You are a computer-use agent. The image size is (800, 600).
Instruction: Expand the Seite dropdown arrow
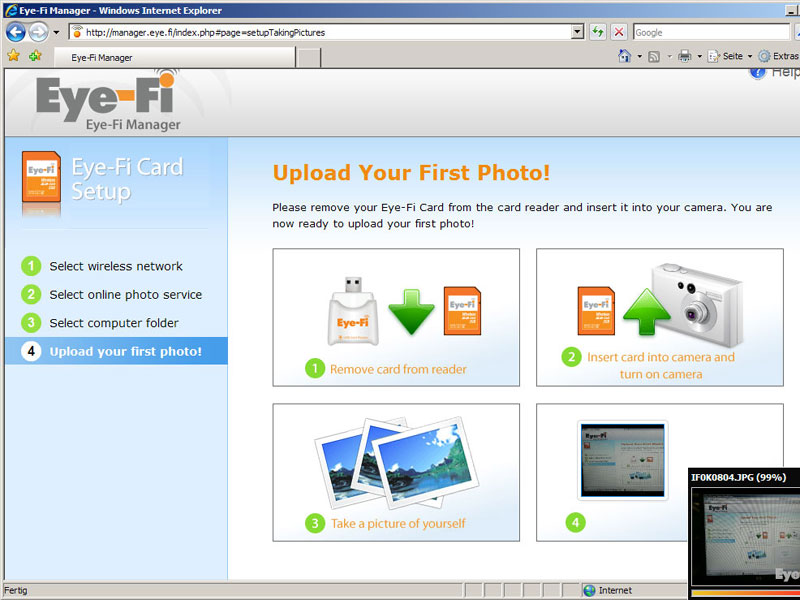click(x=749, y=56)
